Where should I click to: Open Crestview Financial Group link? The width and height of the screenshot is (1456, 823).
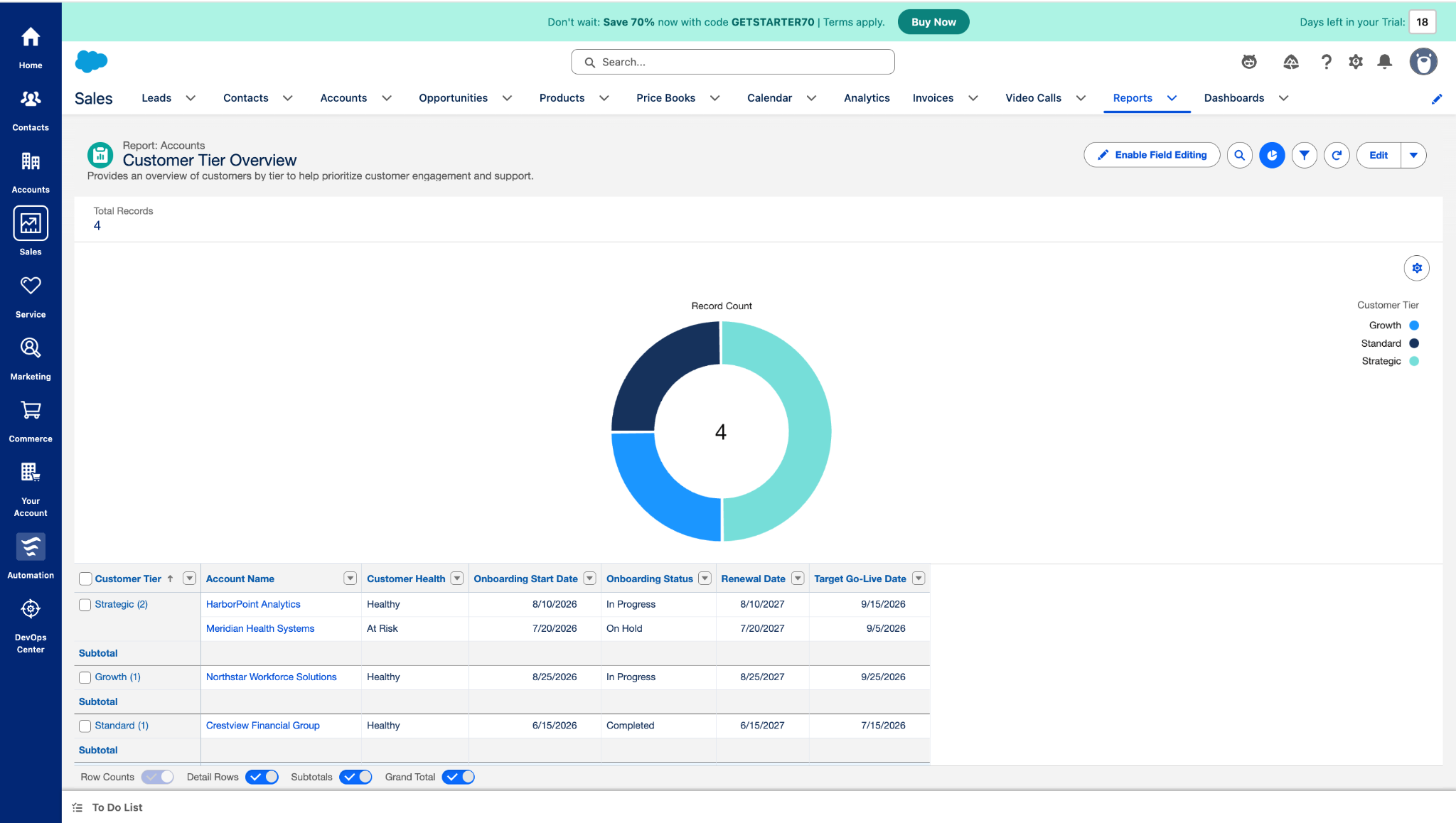(x=263, y=726)
